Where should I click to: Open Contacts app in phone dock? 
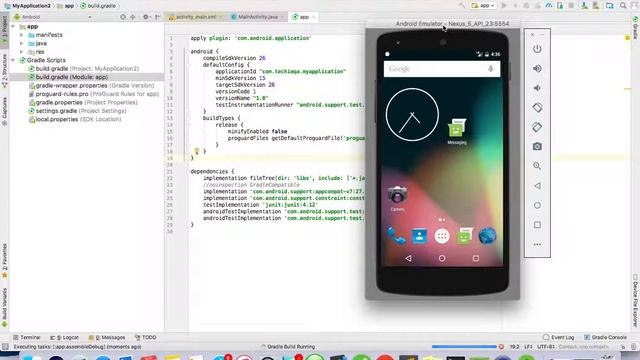(419, 236)
